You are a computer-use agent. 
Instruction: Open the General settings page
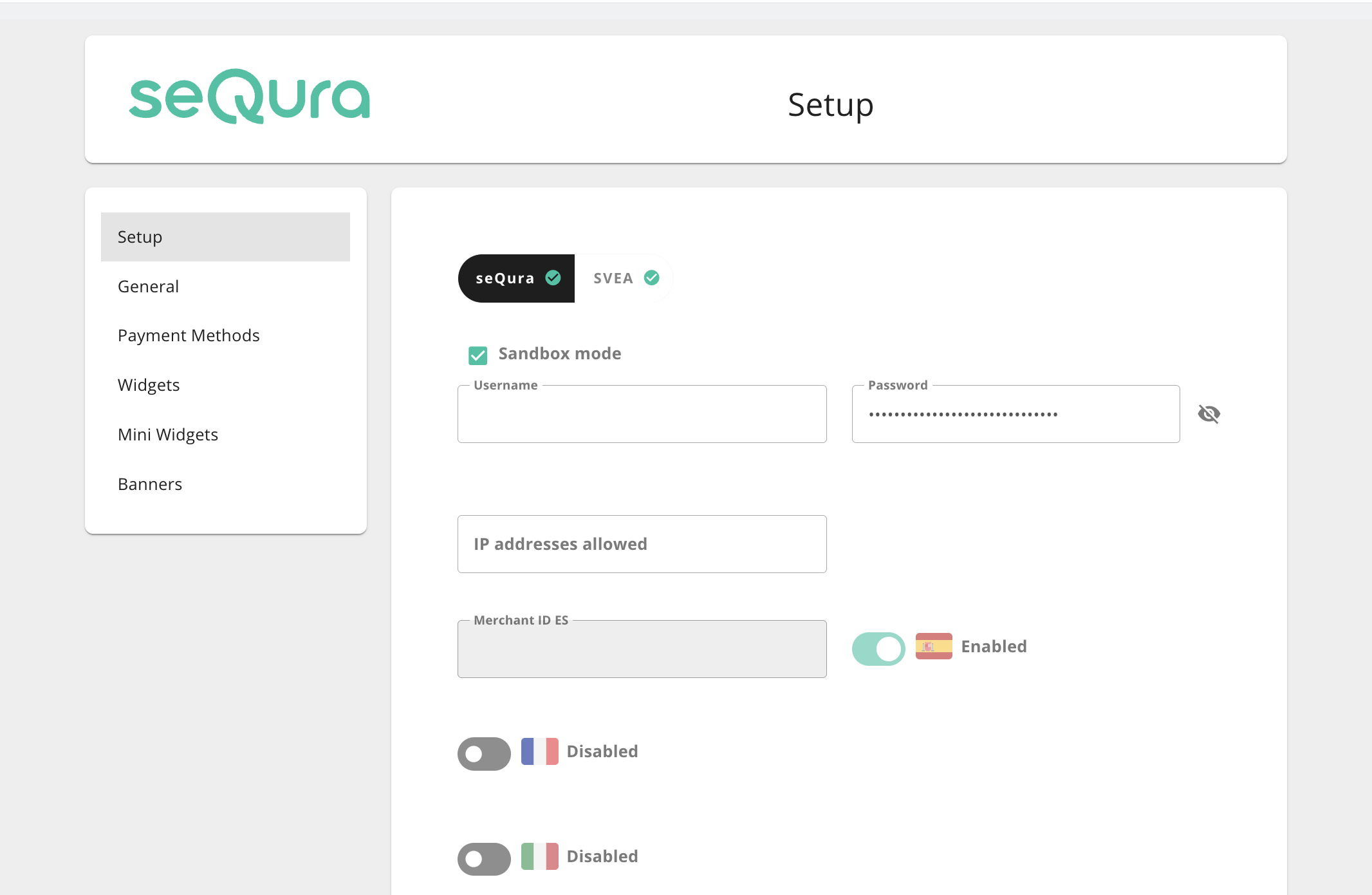[x=225, y=287]
